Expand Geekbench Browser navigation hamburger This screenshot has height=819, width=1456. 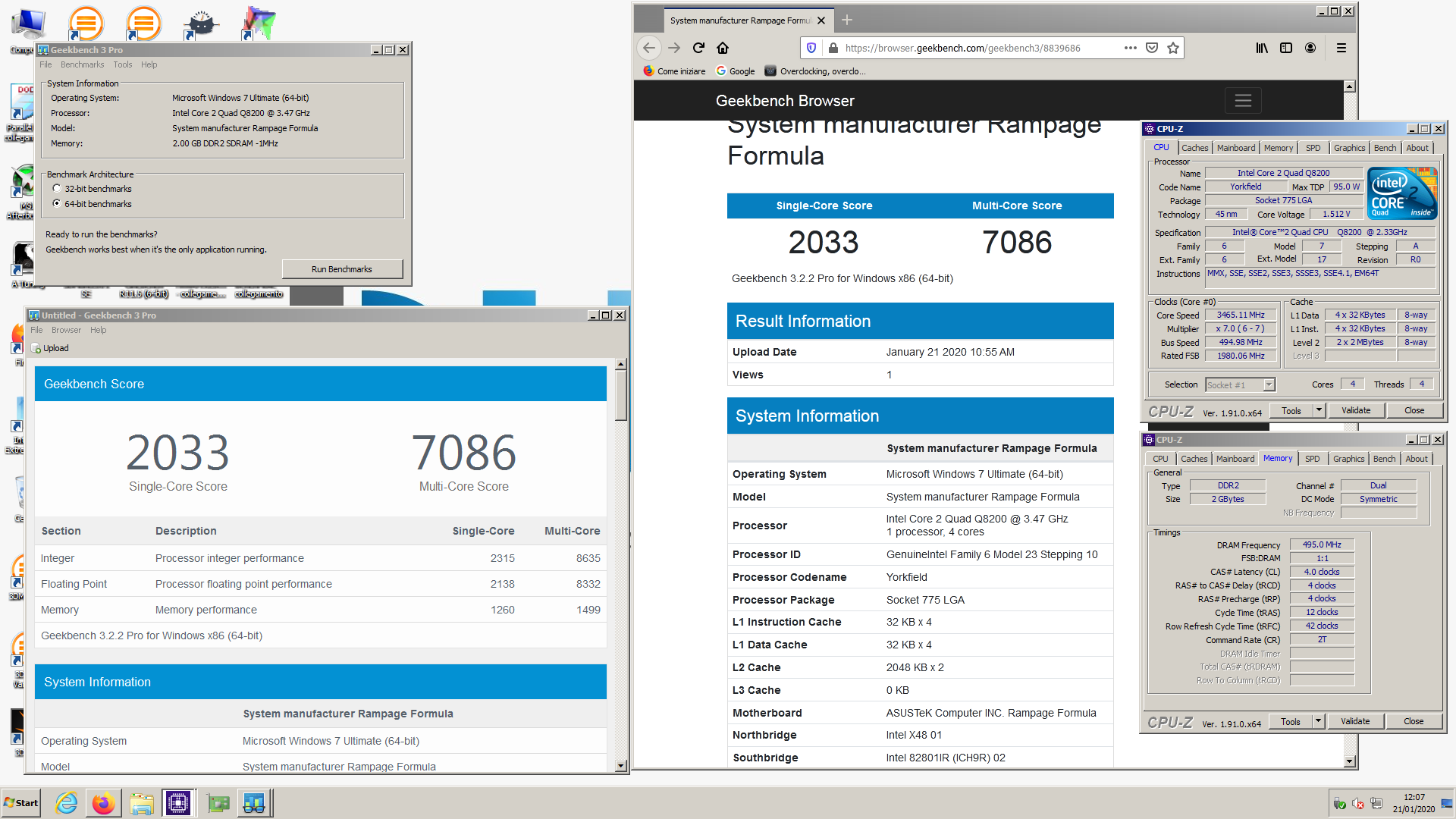point(1243,100)
